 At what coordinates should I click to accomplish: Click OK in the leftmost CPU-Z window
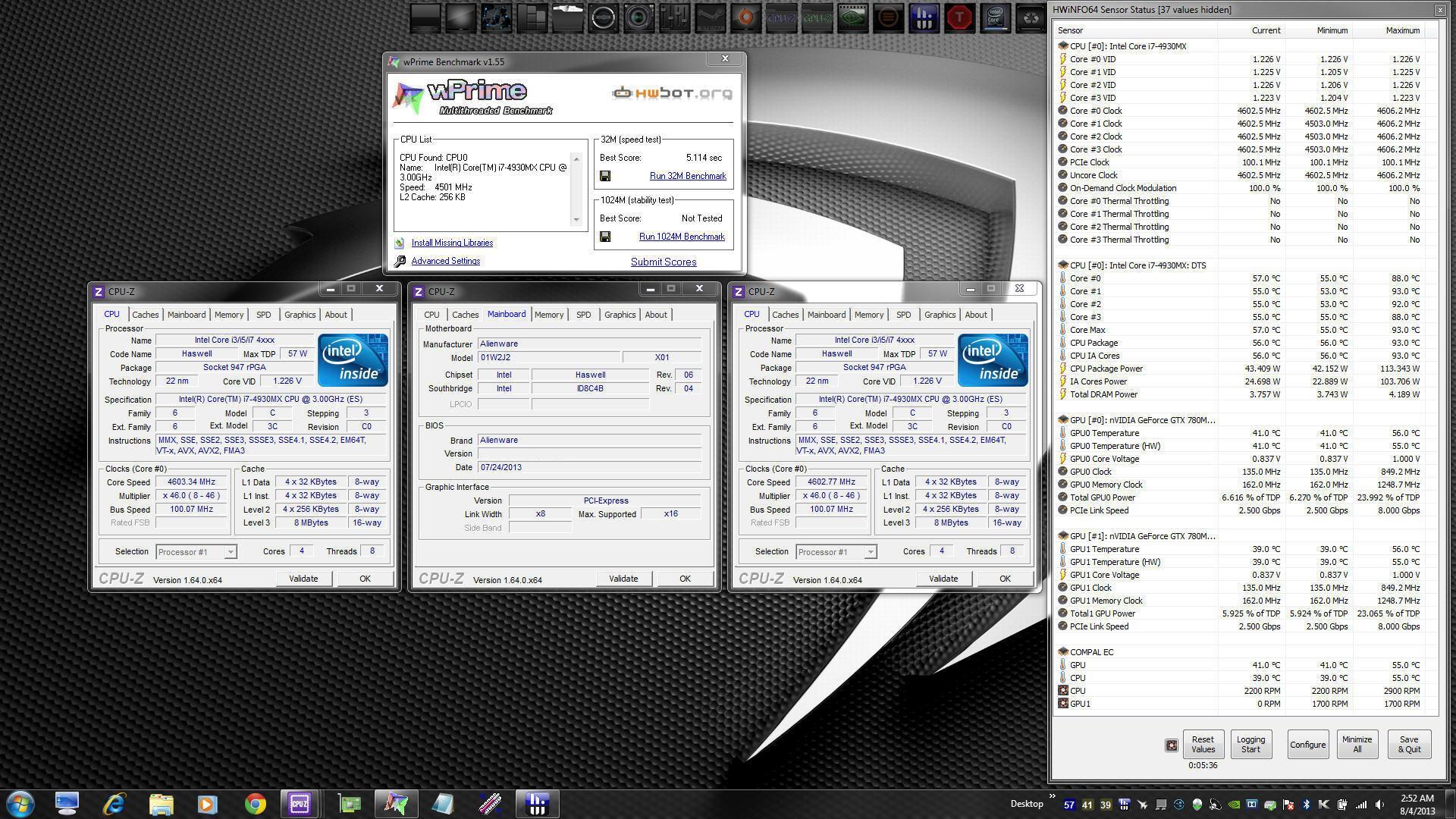365,579
